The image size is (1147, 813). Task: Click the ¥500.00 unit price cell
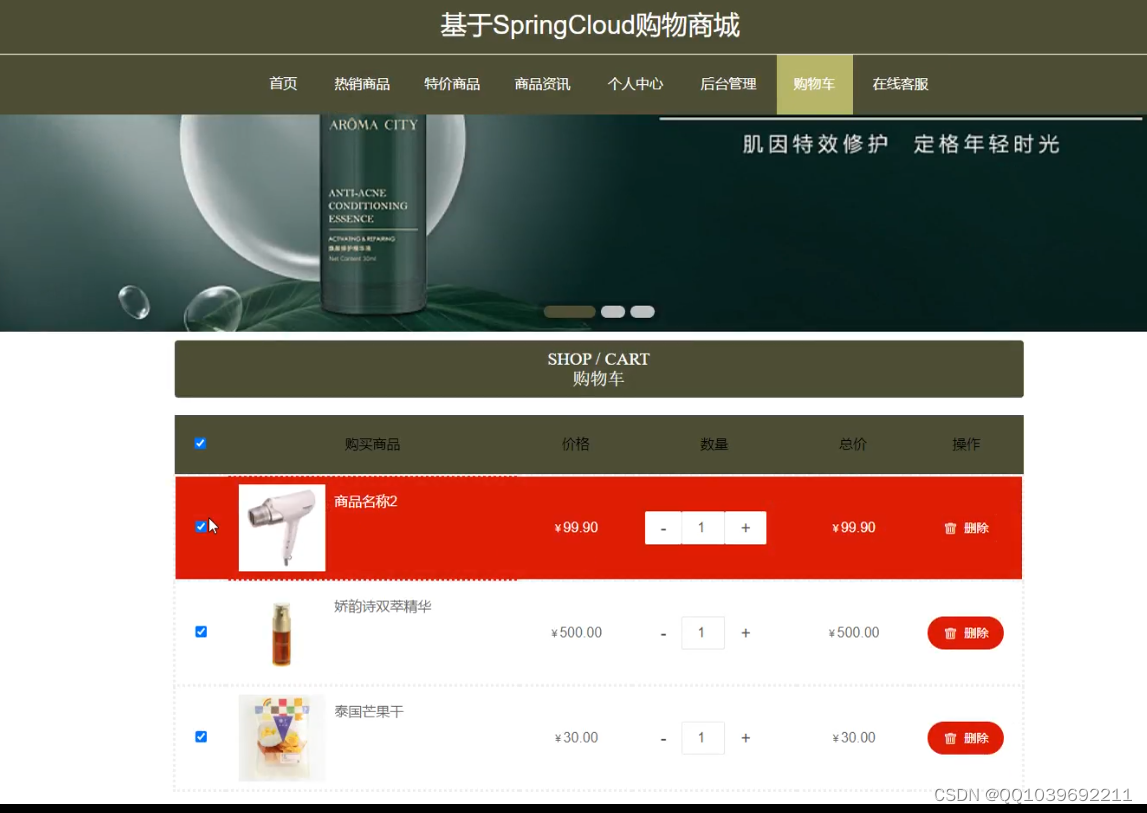(576, 633)
